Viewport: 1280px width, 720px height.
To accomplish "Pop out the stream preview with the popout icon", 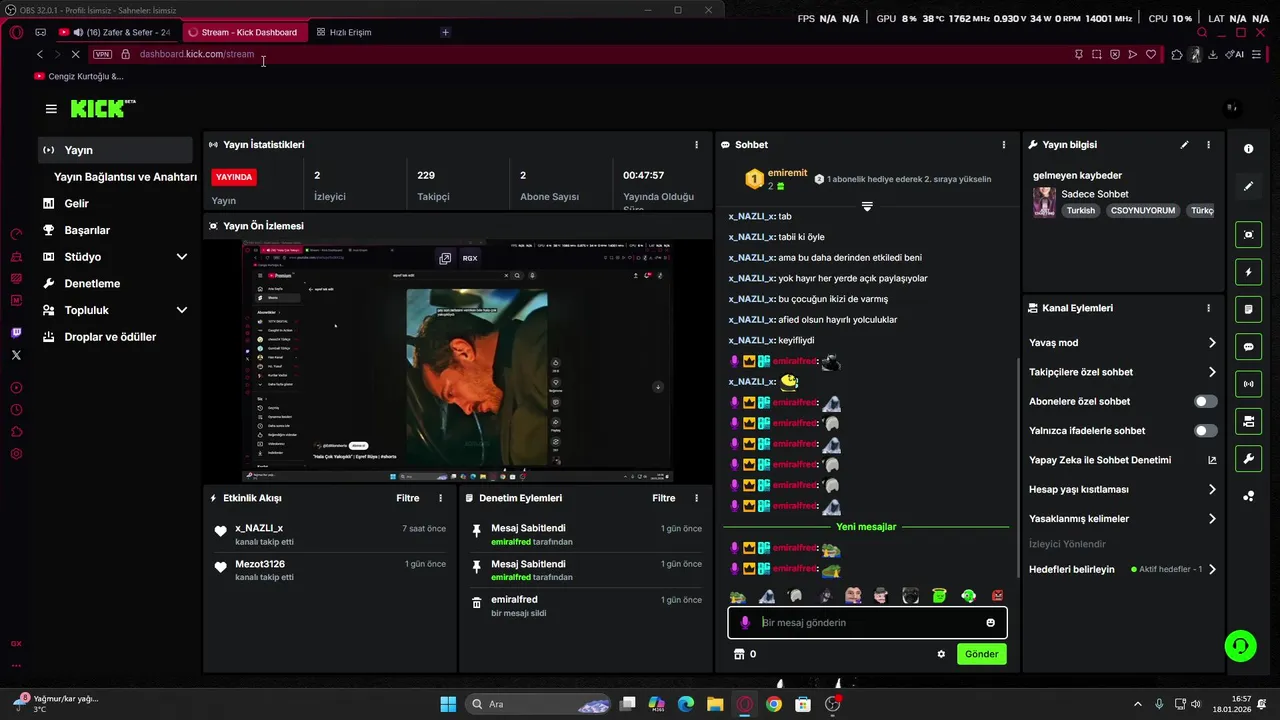I will pos(445,258).
